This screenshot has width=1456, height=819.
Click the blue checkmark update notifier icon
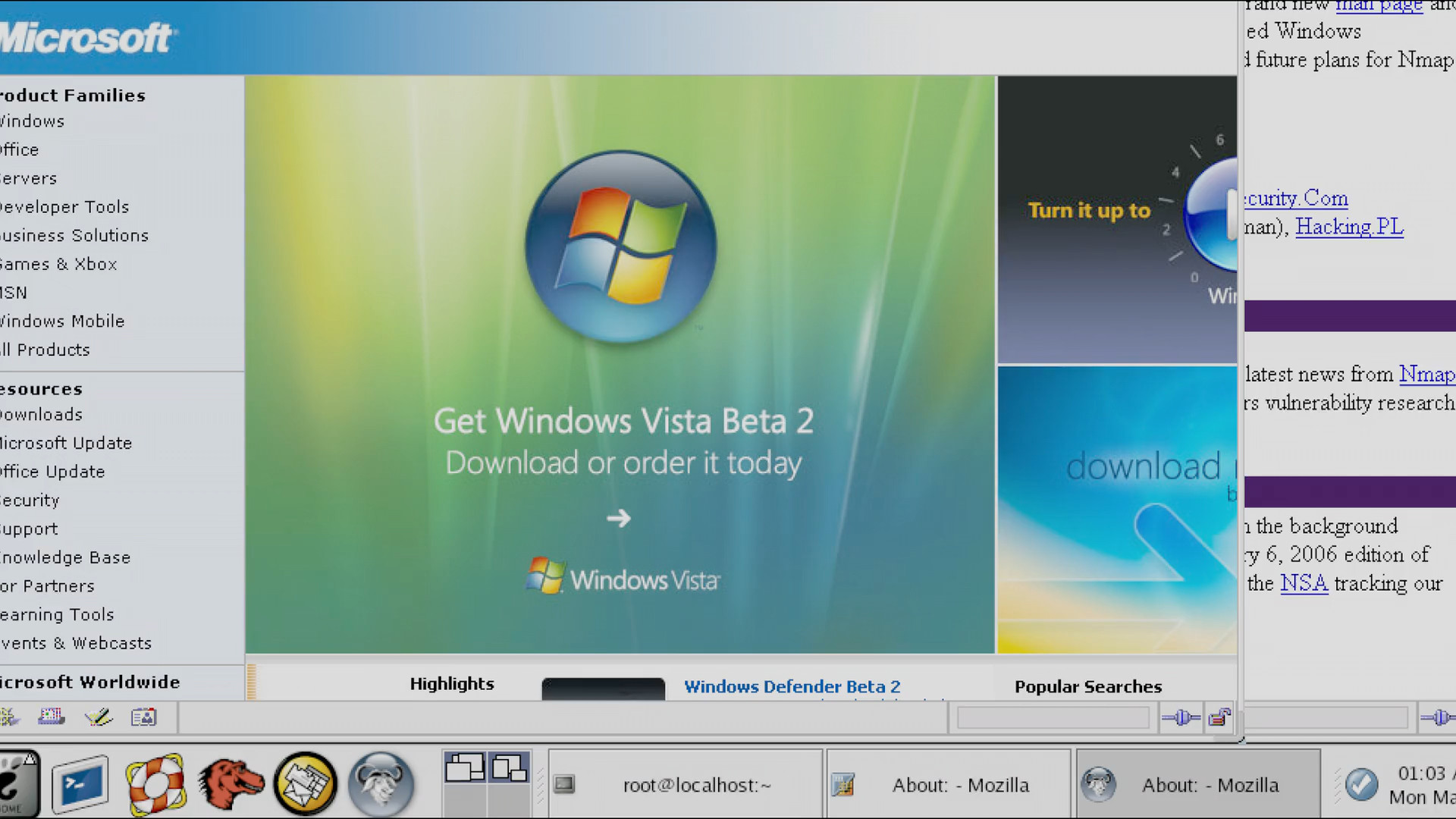click(1361, 784)
